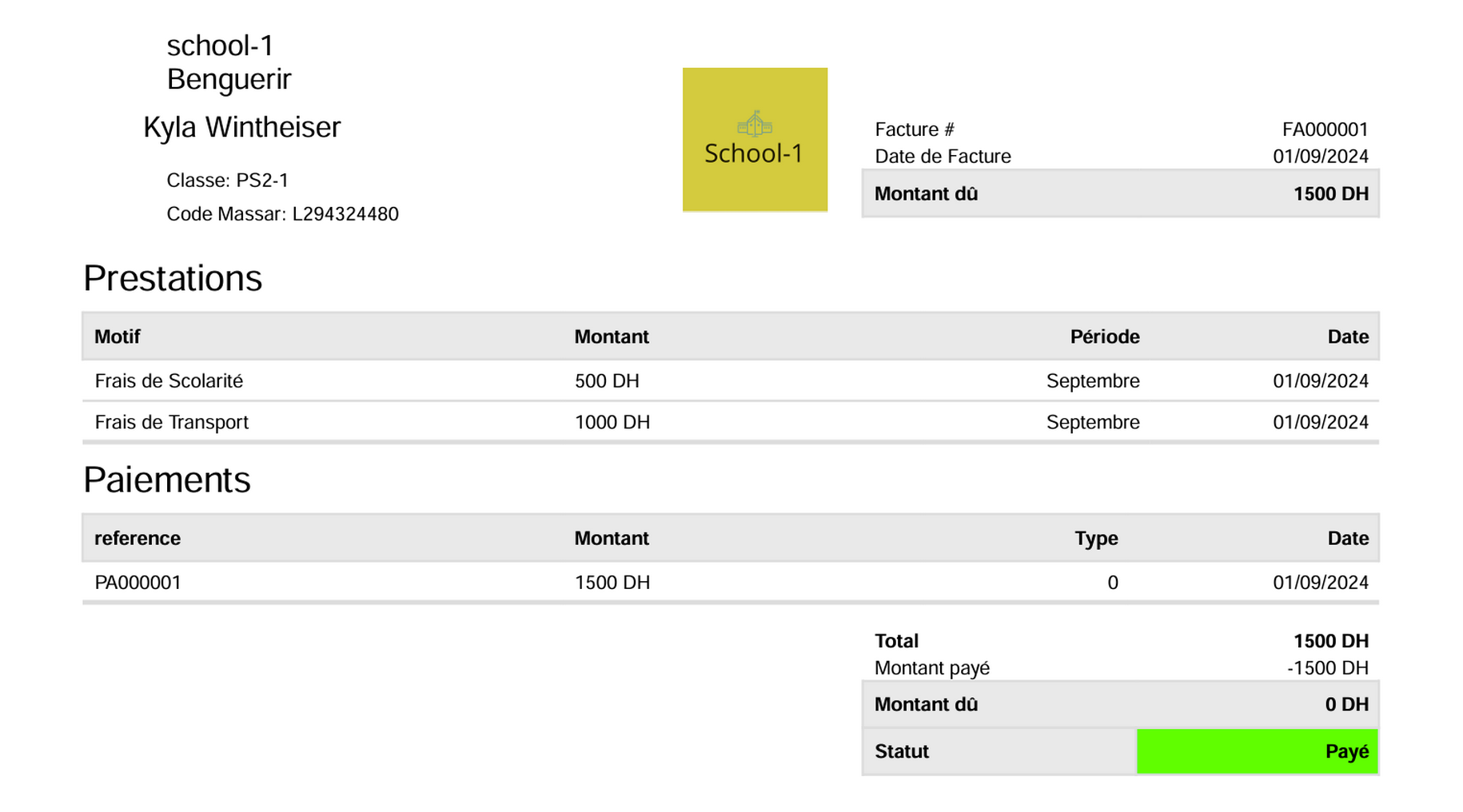Click the Type column header
Viewport: 1463px width, 812px height.
coord(1096,539)
